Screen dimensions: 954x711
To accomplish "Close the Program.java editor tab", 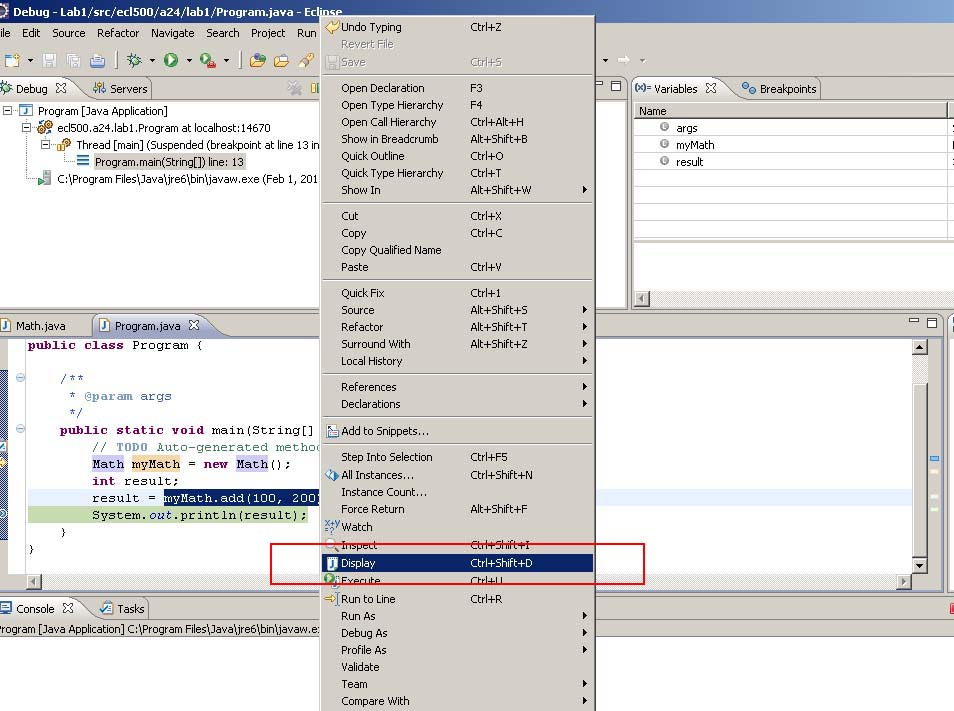I will (x=194, y=325).
